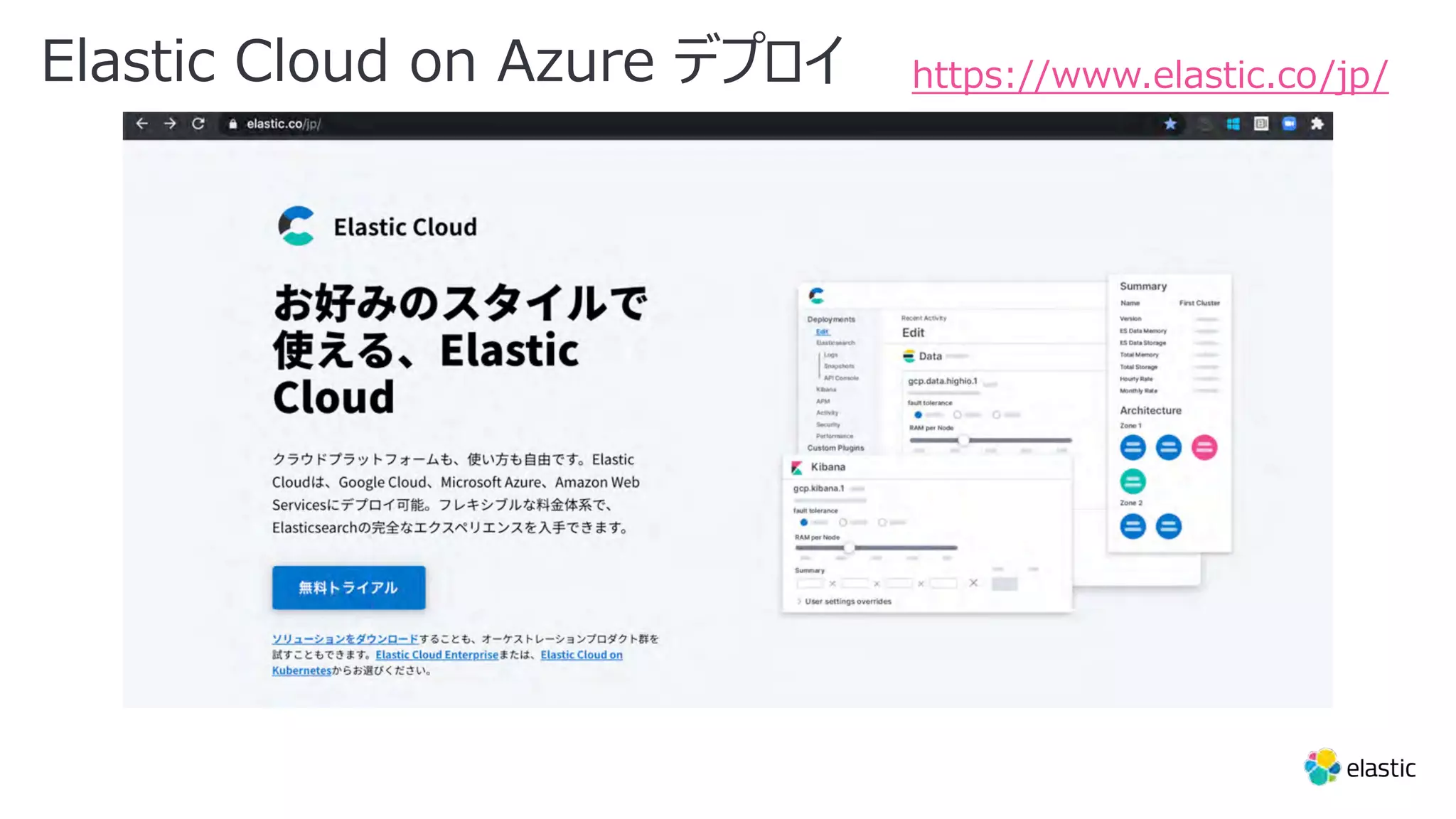1456x819 pixels.
Task: Click the 'First Cluster' name value
Action: click(1199, 303)
